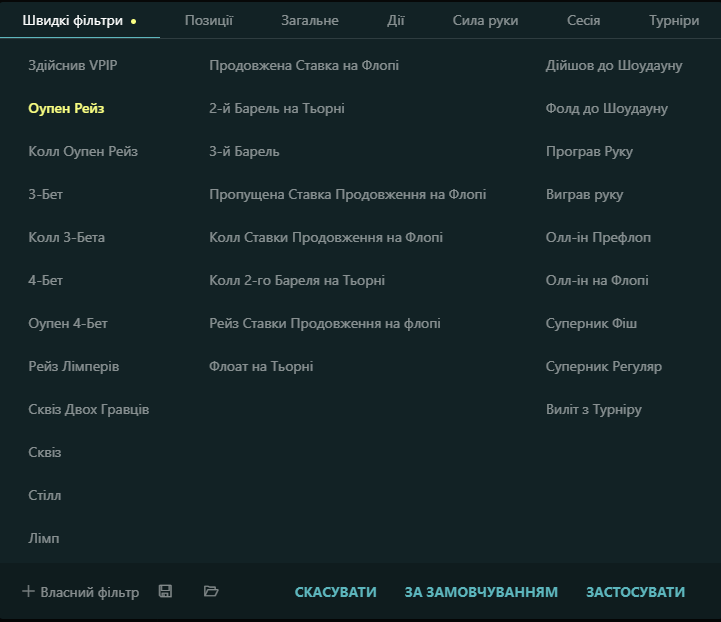
Task: Toggle the 4-Бет filter
Action: point(46,280)
